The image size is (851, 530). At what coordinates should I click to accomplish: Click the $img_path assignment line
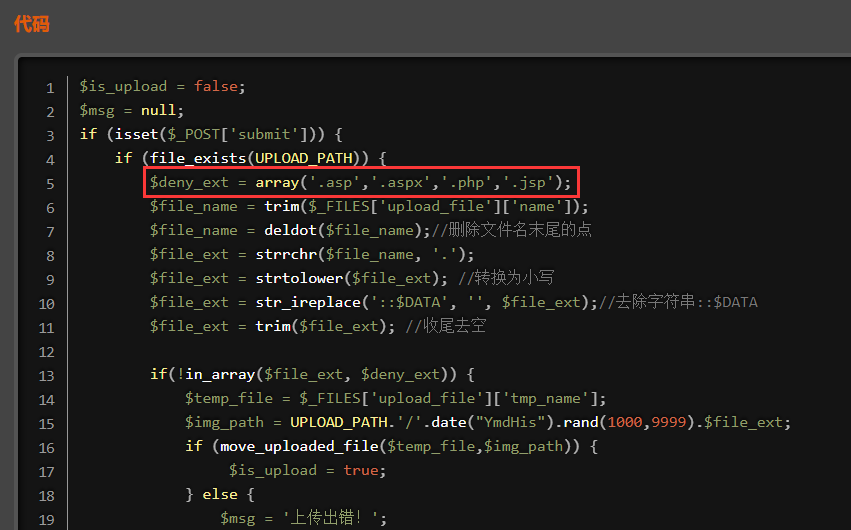point(487,423)
